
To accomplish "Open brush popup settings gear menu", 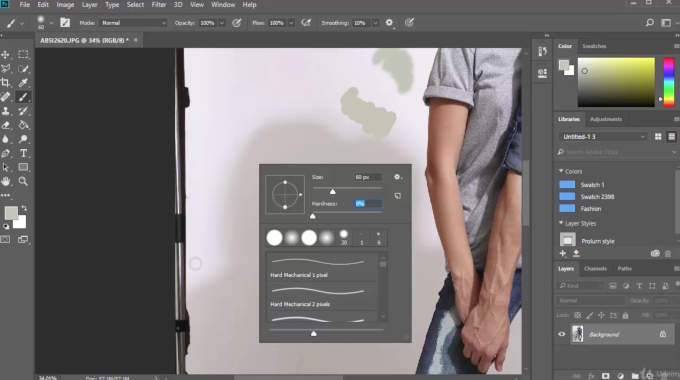I will click(x=397, y=177).
